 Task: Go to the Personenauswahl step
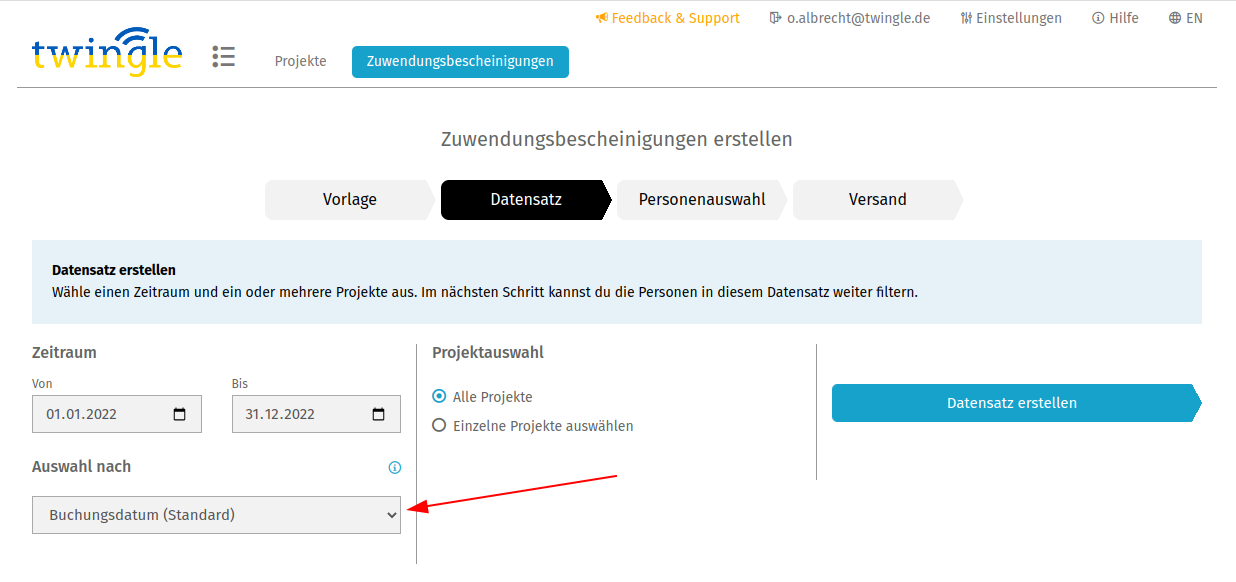click(x=702, y=200)
